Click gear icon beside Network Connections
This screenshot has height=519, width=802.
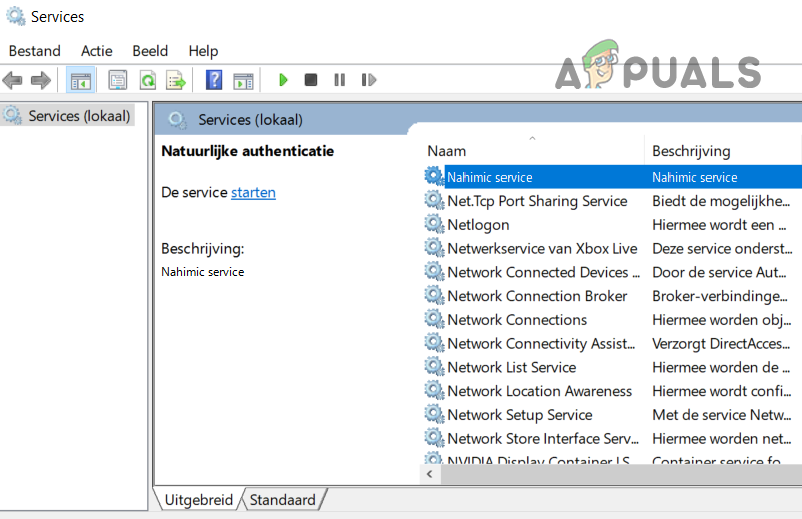434,319
